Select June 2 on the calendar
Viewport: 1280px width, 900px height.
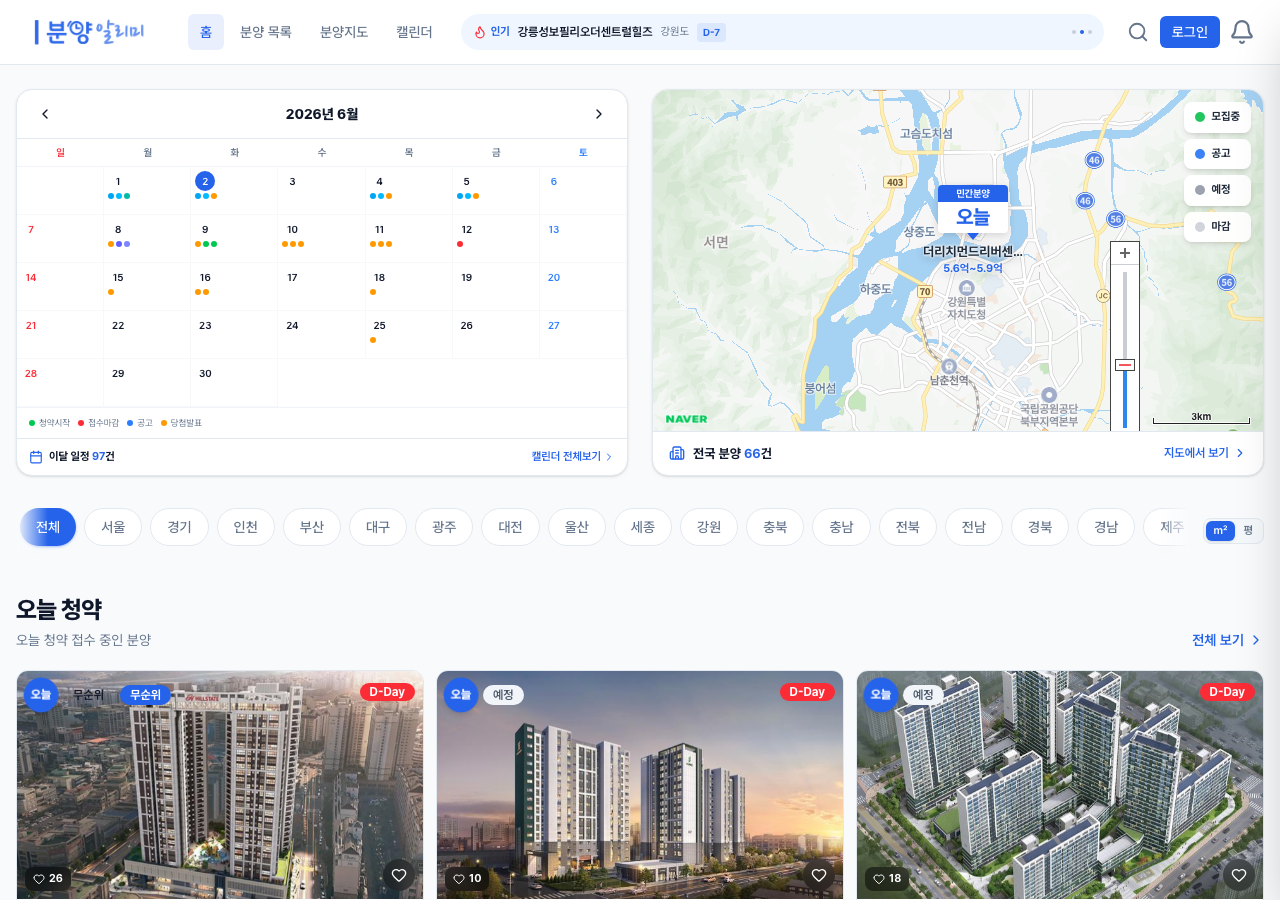pos(234,190)
